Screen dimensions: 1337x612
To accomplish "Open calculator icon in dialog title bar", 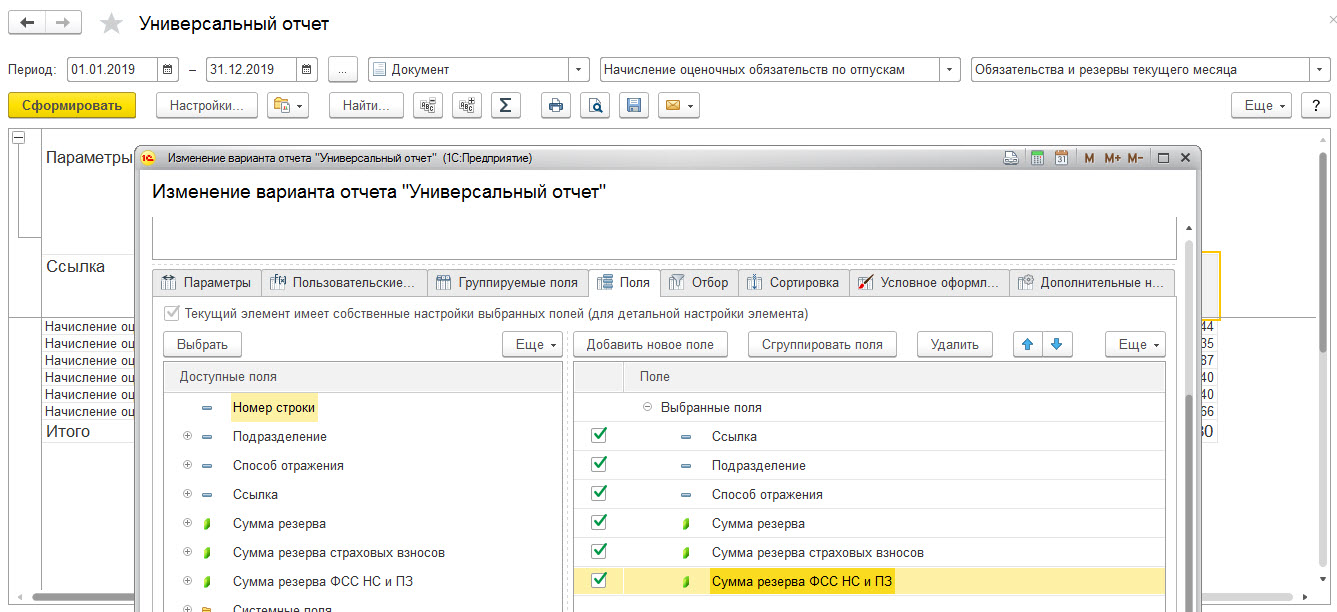I will 1037,158.
